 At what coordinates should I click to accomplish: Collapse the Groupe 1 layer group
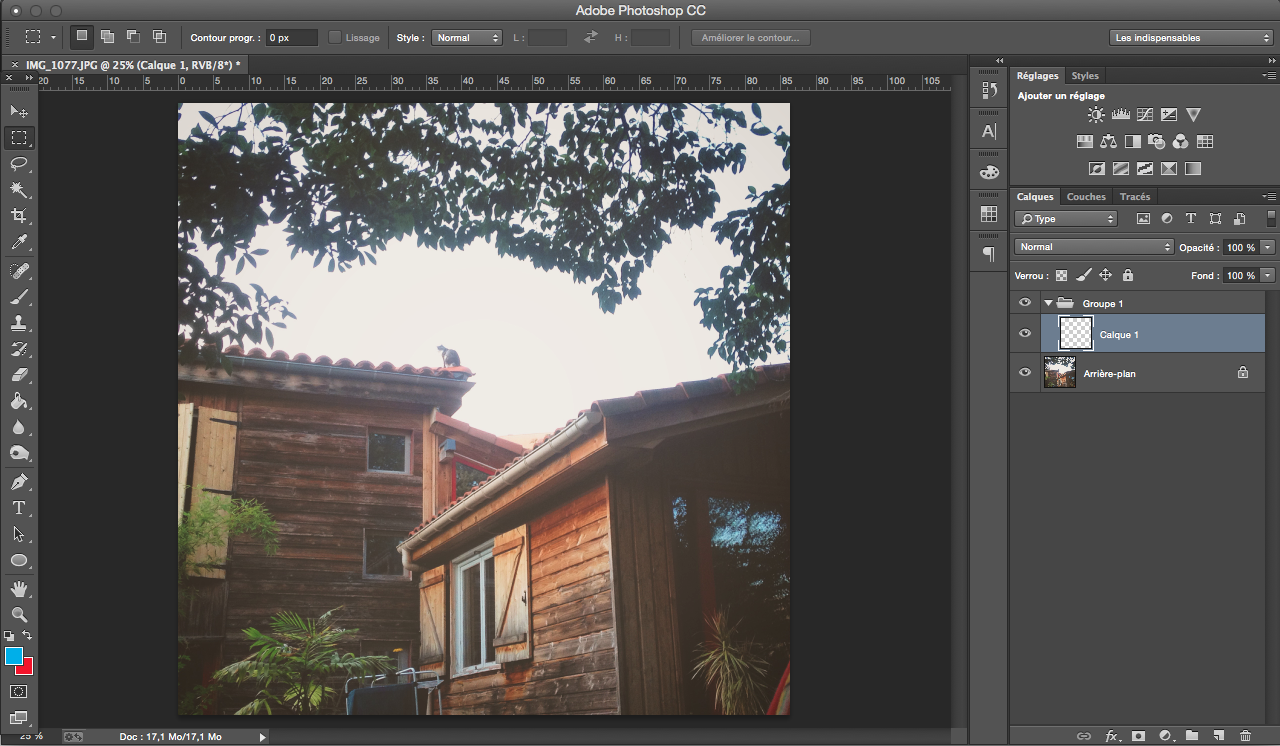pyautogui.click(x=1048, y=303)
